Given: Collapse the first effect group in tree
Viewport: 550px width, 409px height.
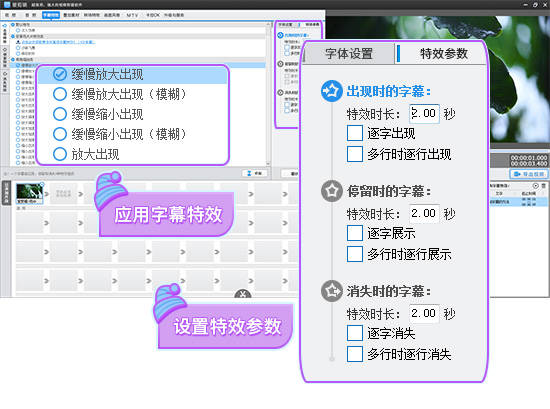Looking at the screenshot, I should point(13,25).
